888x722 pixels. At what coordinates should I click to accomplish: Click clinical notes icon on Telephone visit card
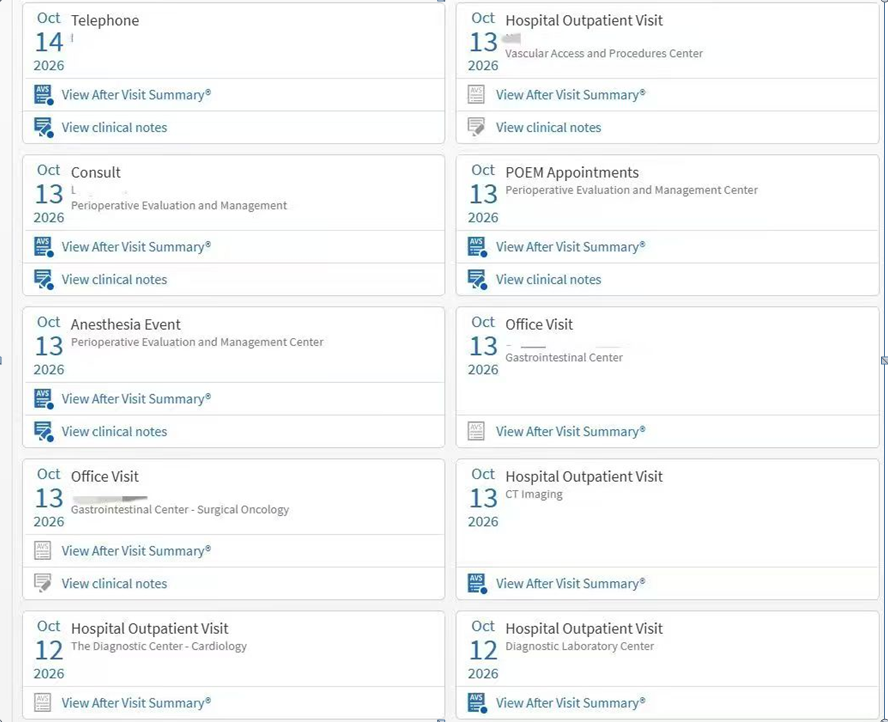[x=44, y=127]
